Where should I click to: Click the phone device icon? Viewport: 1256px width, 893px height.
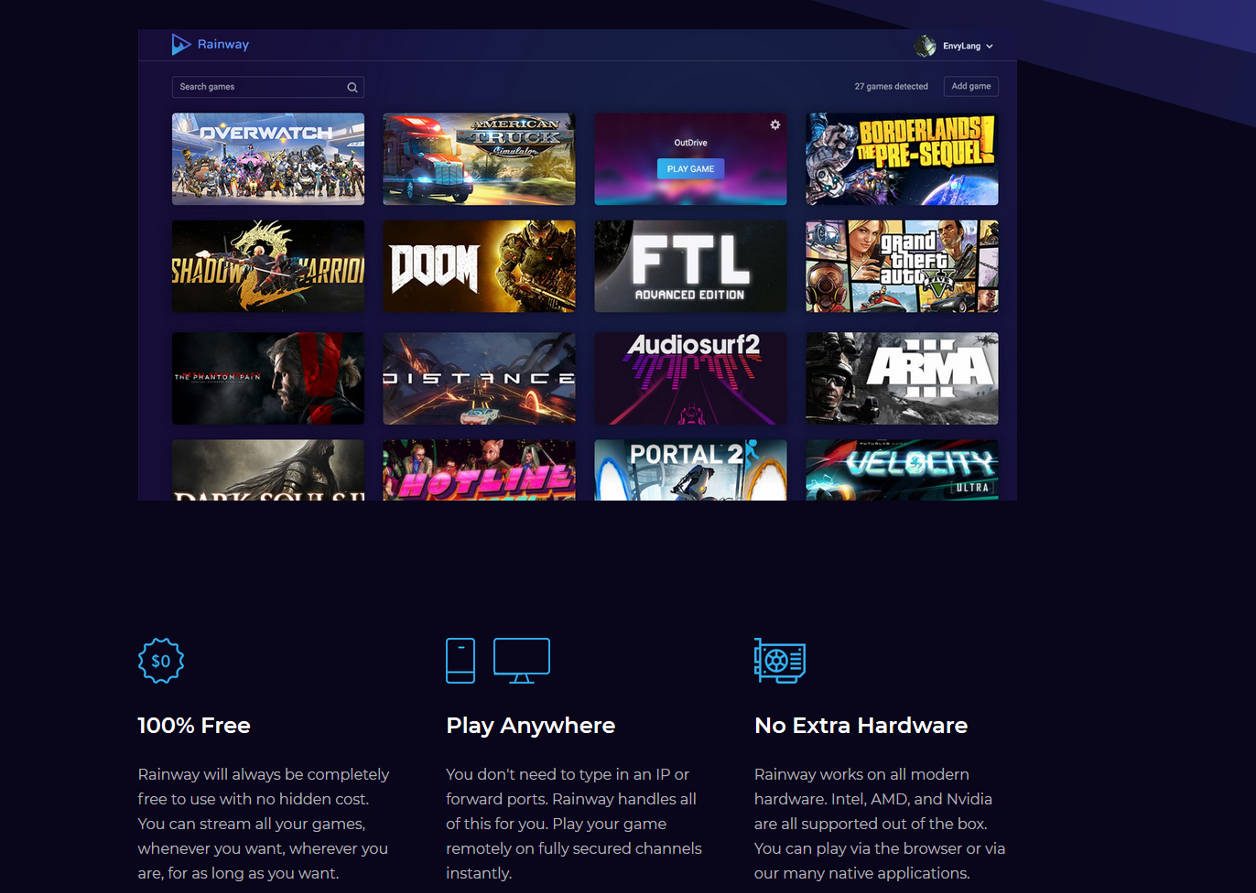click(x=460, y=661)
